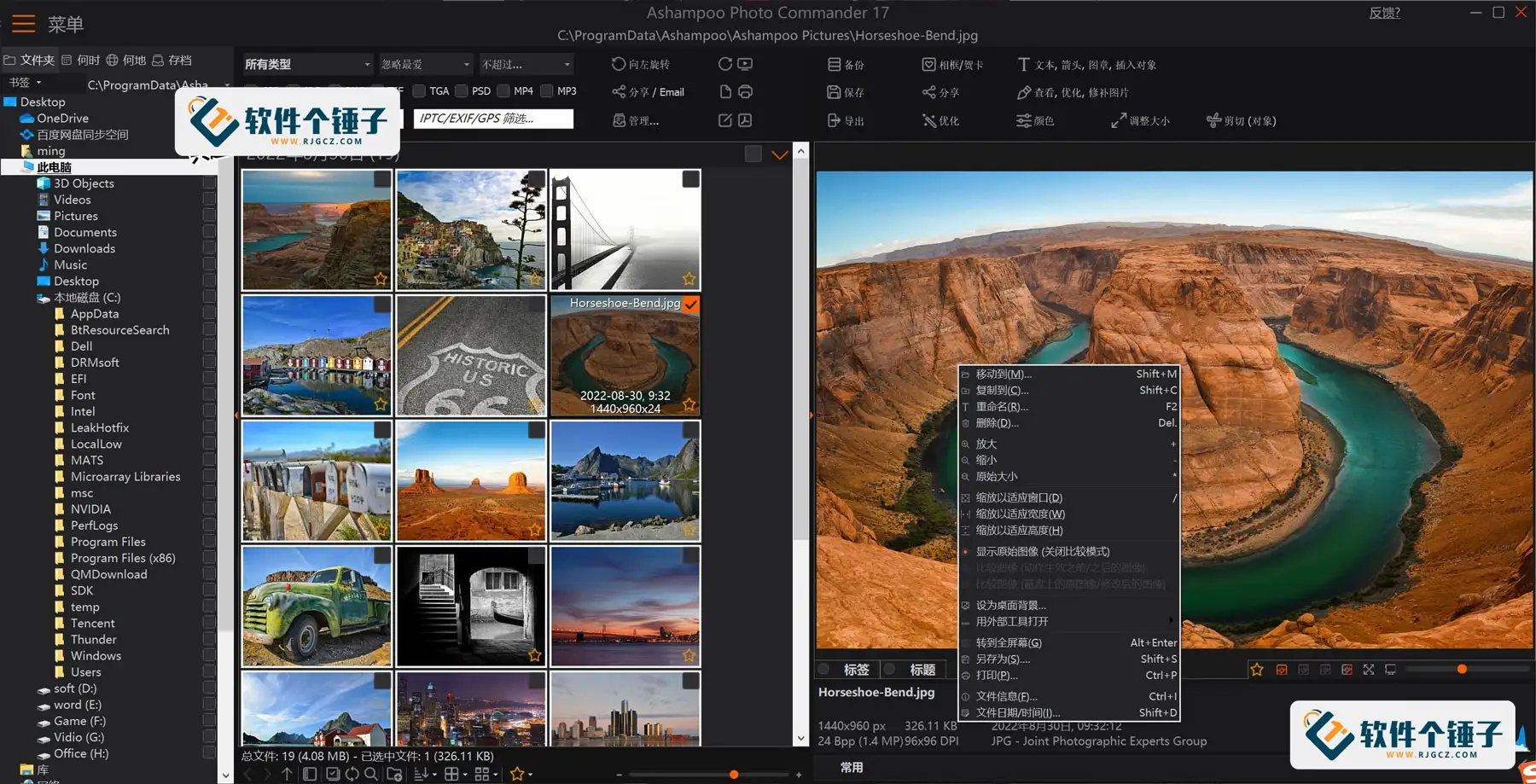Image resolution: width=1536 pixels, height=784 pixels.
Task: Click the fullscreen expand icon below the preview
Action: [1369, 670]
